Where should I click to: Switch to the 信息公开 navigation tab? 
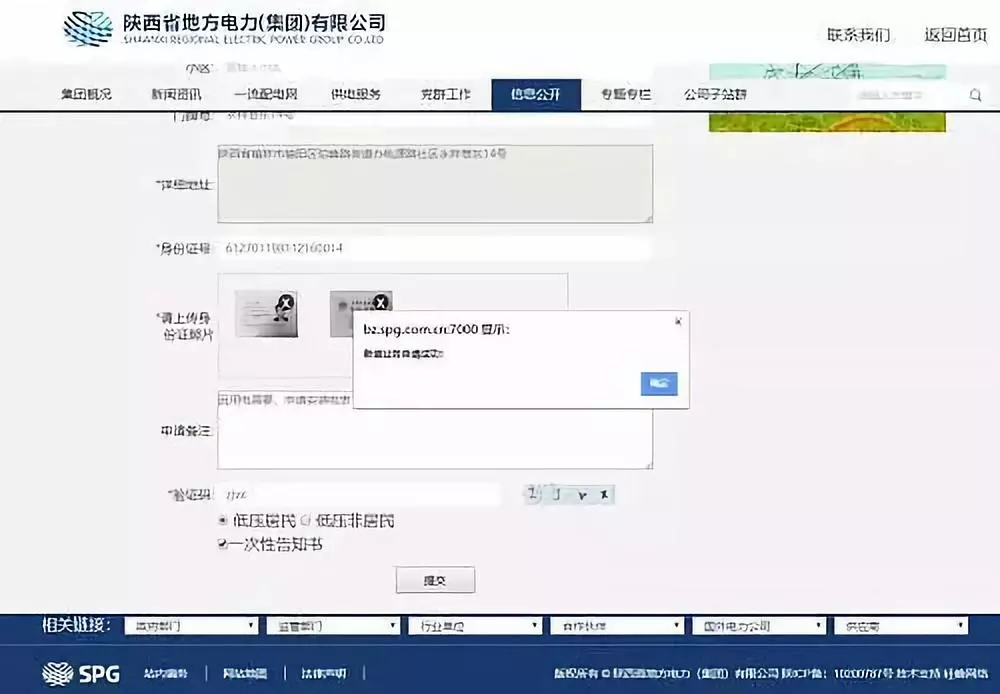(537, 94)
